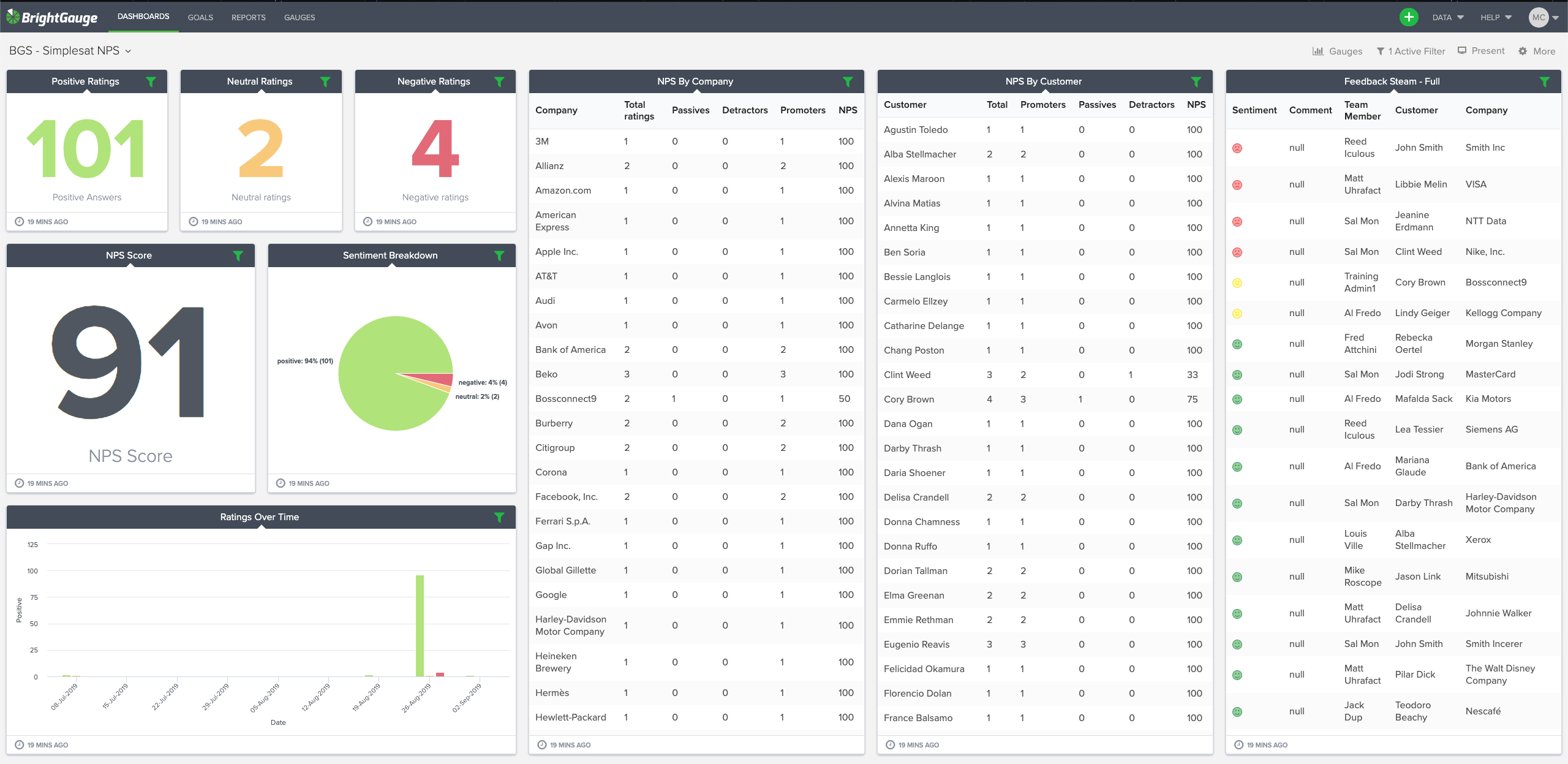1568x764 pixels.
Task: Click the Gauges button label
Action: pos(1346,51)
